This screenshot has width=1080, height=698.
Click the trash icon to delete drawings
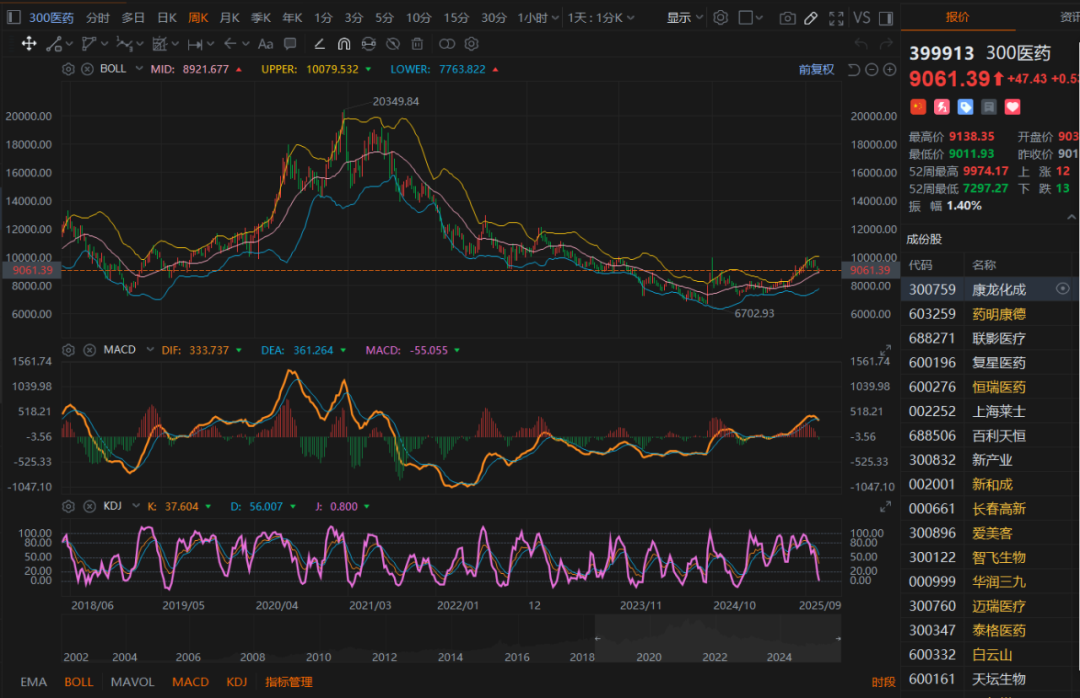[x=418, y=44]
